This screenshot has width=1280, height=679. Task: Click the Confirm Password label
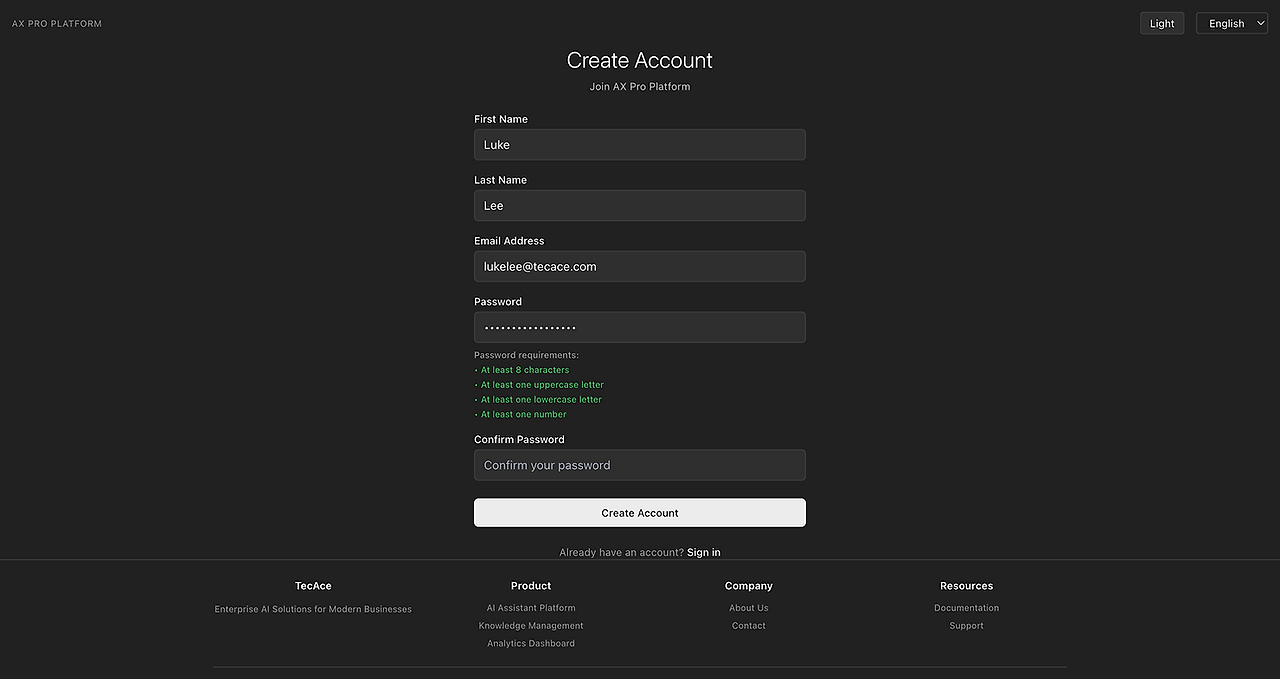coord(519,439)
